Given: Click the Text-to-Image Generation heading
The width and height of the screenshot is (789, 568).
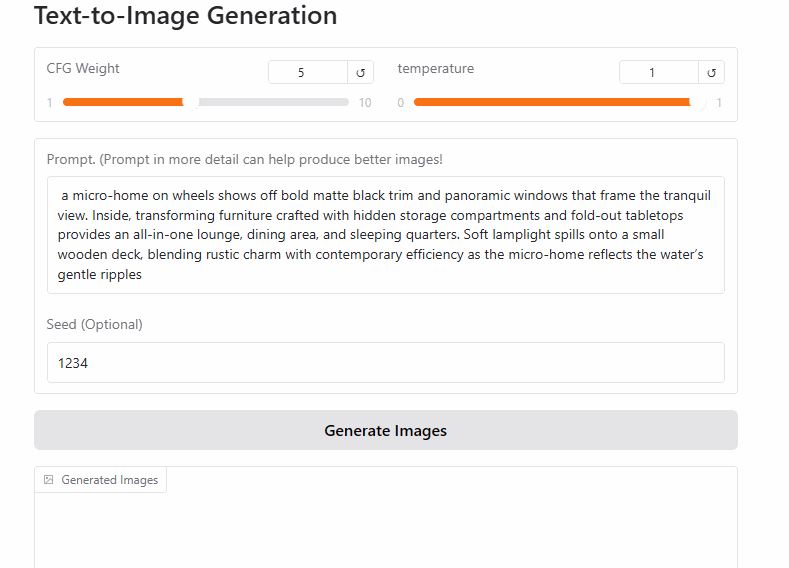Looking at the screenshot, I should [186, 15].
